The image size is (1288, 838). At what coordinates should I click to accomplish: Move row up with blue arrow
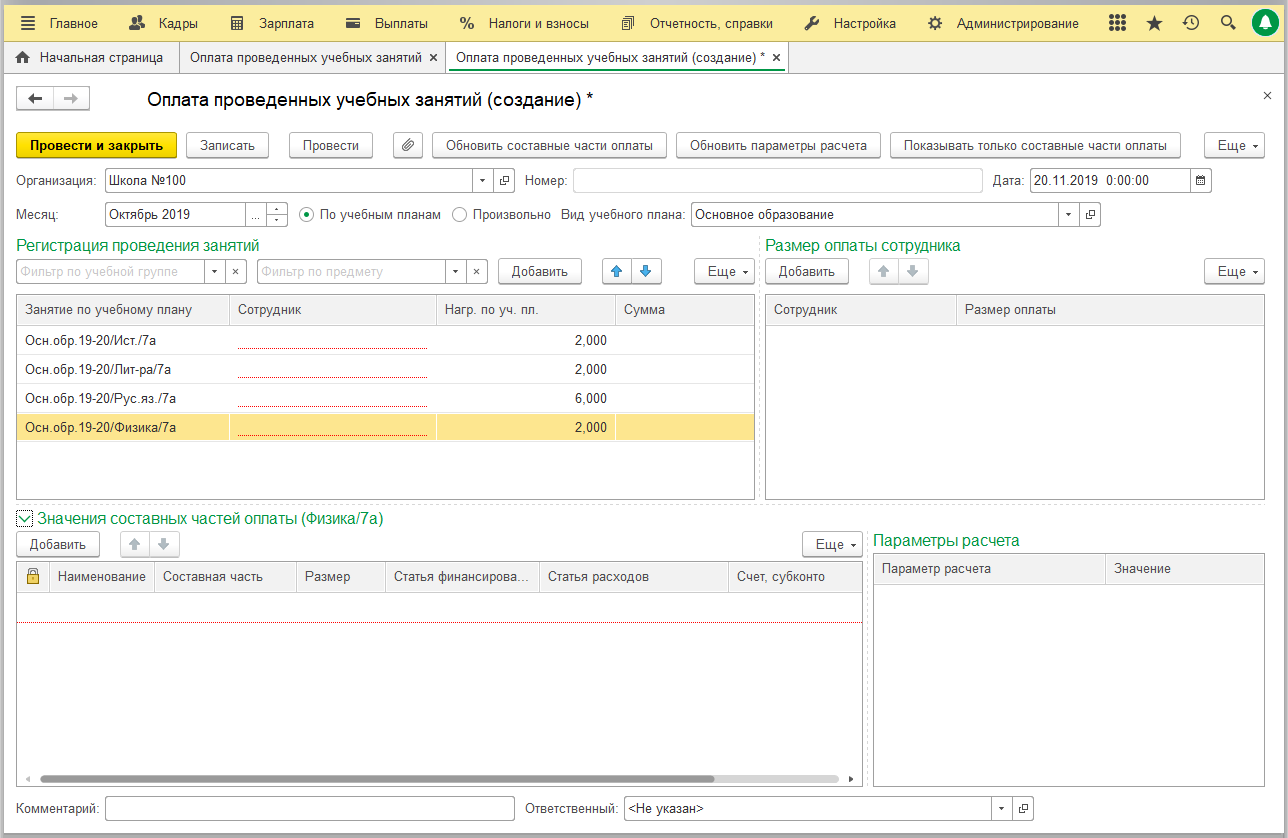(x=617, y=271)
